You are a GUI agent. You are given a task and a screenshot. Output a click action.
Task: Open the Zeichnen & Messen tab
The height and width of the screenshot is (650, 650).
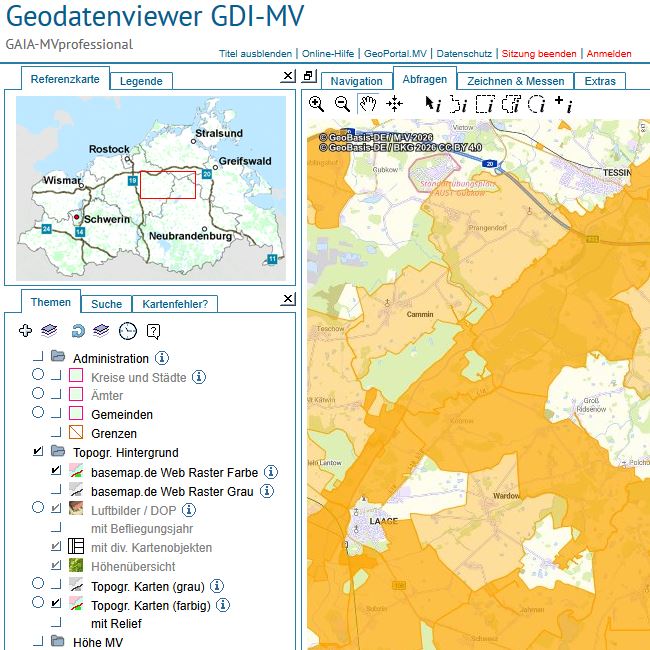pos(515,81)
